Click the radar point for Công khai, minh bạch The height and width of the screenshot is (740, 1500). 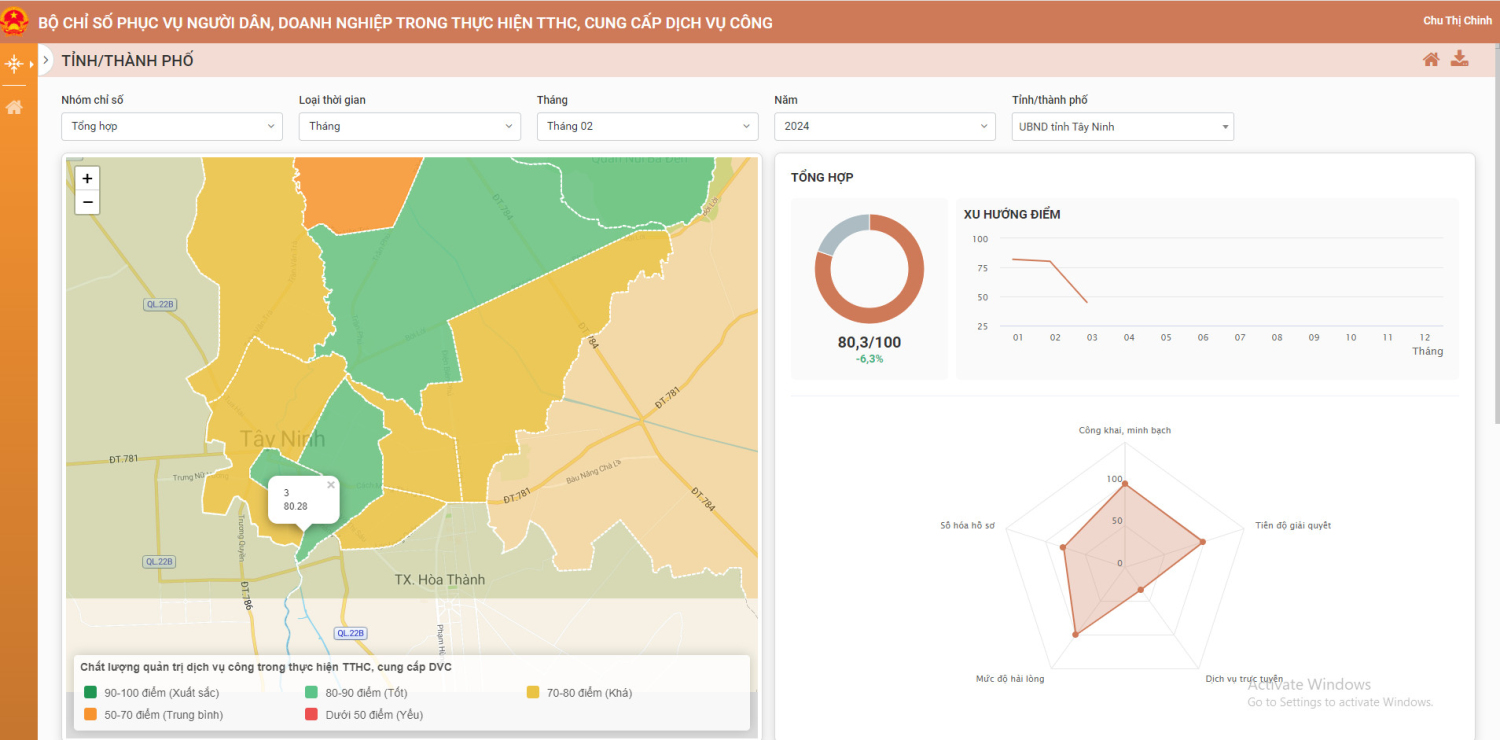click(1125, 484)
